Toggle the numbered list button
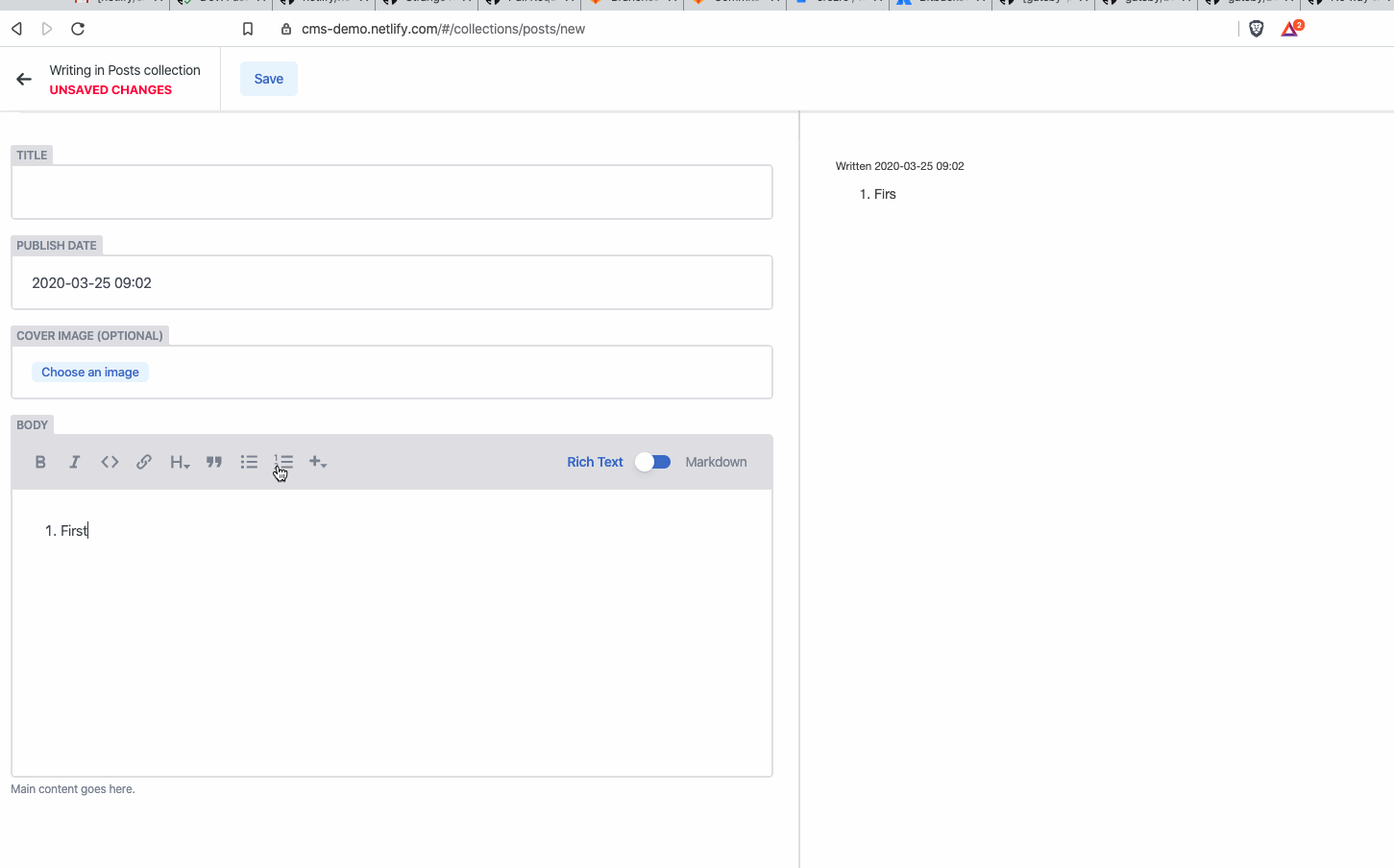Image resolution: width=1394 pixels, height=868 pixels. (x=283, y=462)
